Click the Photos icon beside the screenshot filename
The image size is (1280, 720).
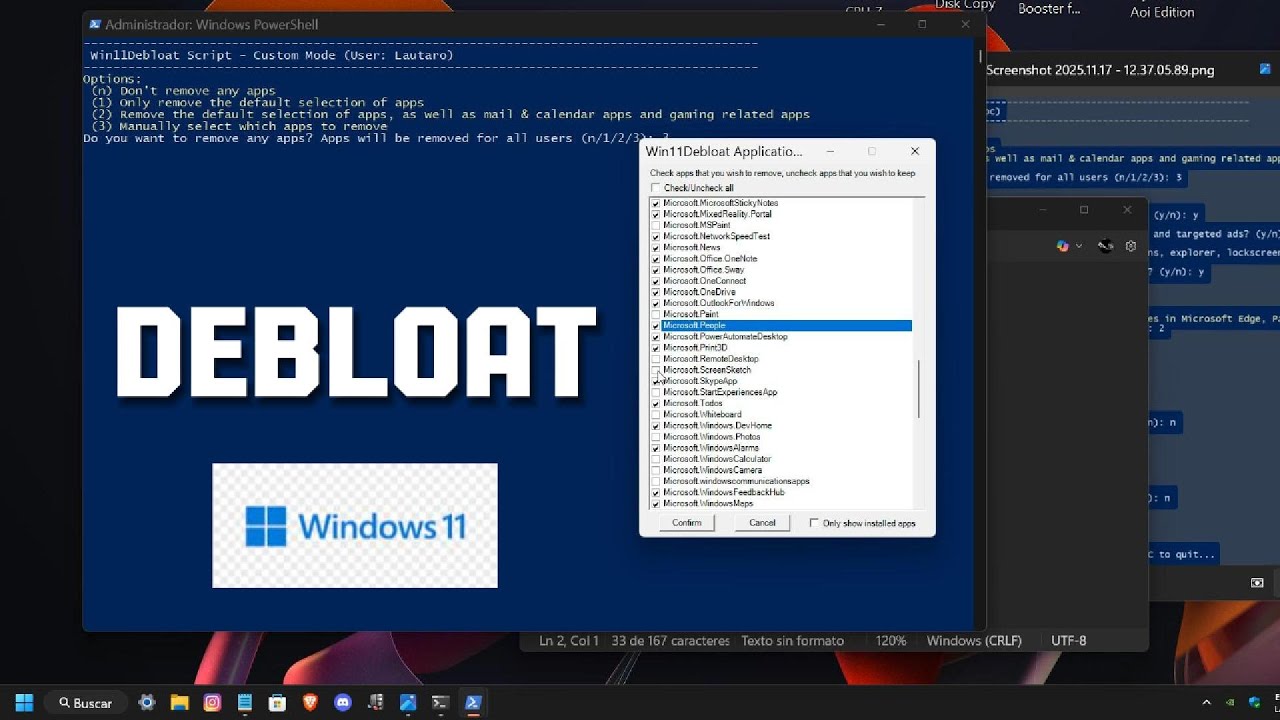pos(1265,70)
